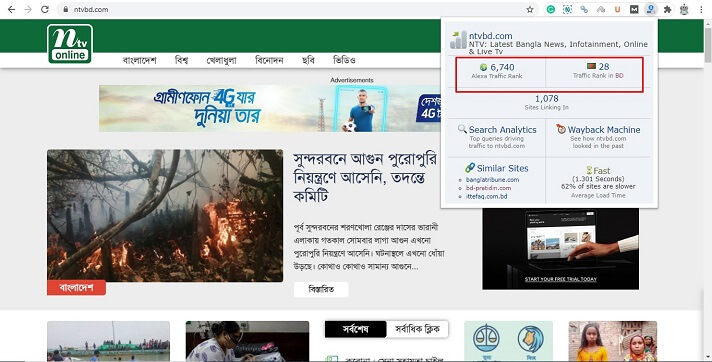Bookmark this page with the star
This screenshot has width=712, height=362.
530,9
